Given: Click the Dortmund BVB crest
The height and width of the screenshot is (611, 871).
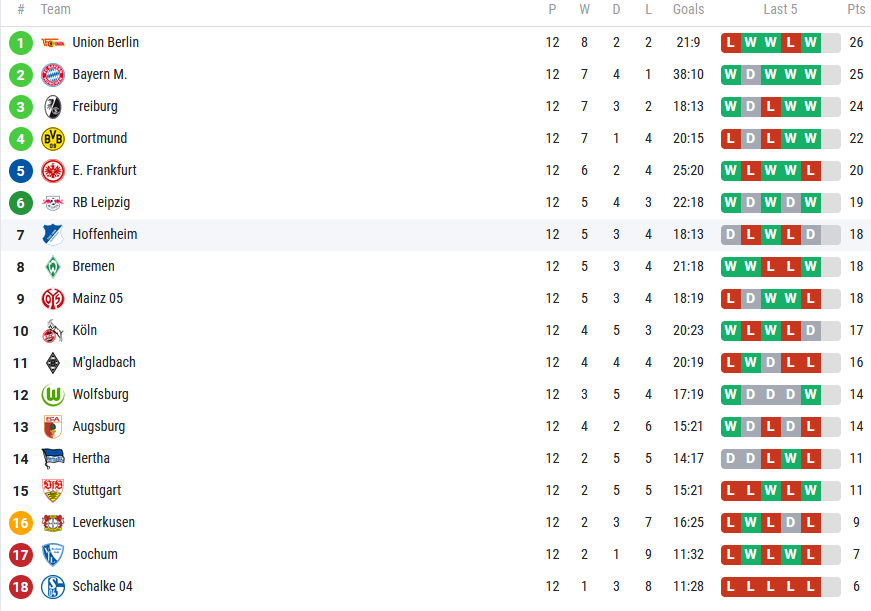Looking at the screenshot, I should coord(53,139).
